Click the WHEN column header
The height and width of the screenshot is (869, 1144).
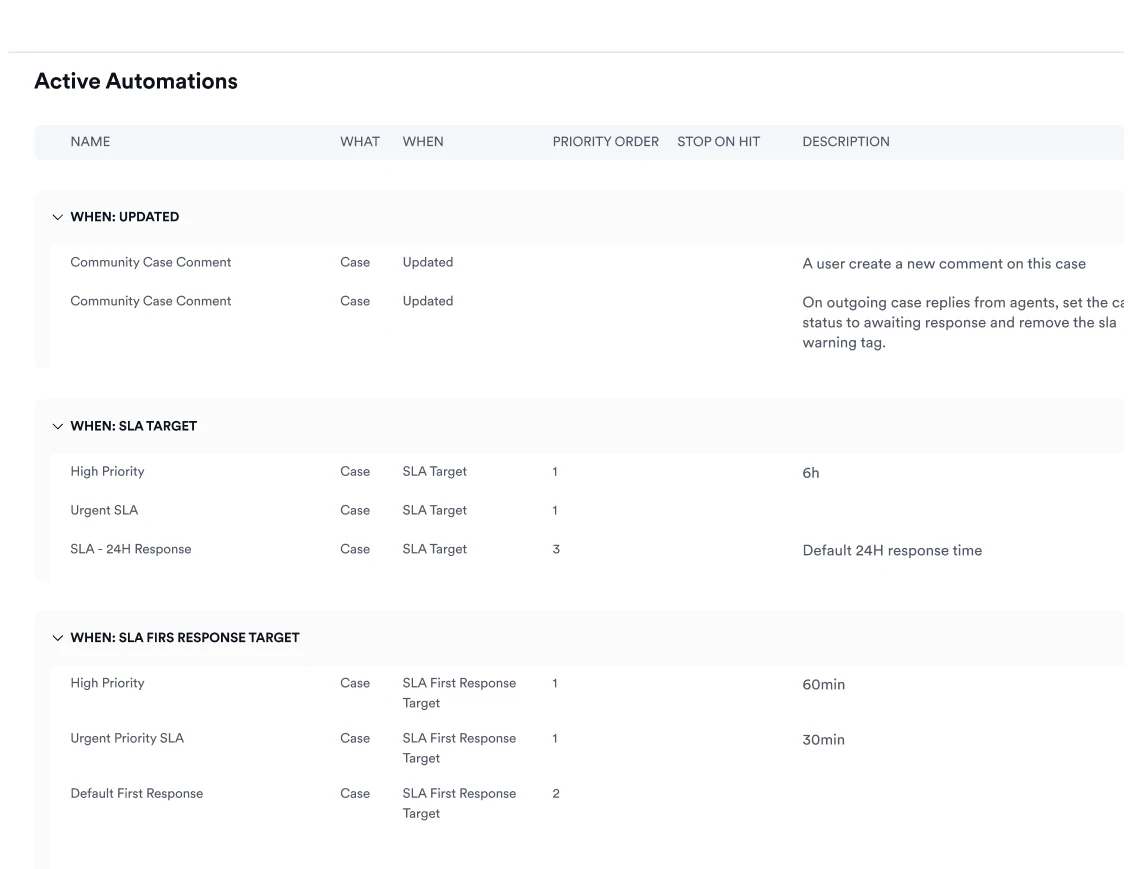[422, 142]
